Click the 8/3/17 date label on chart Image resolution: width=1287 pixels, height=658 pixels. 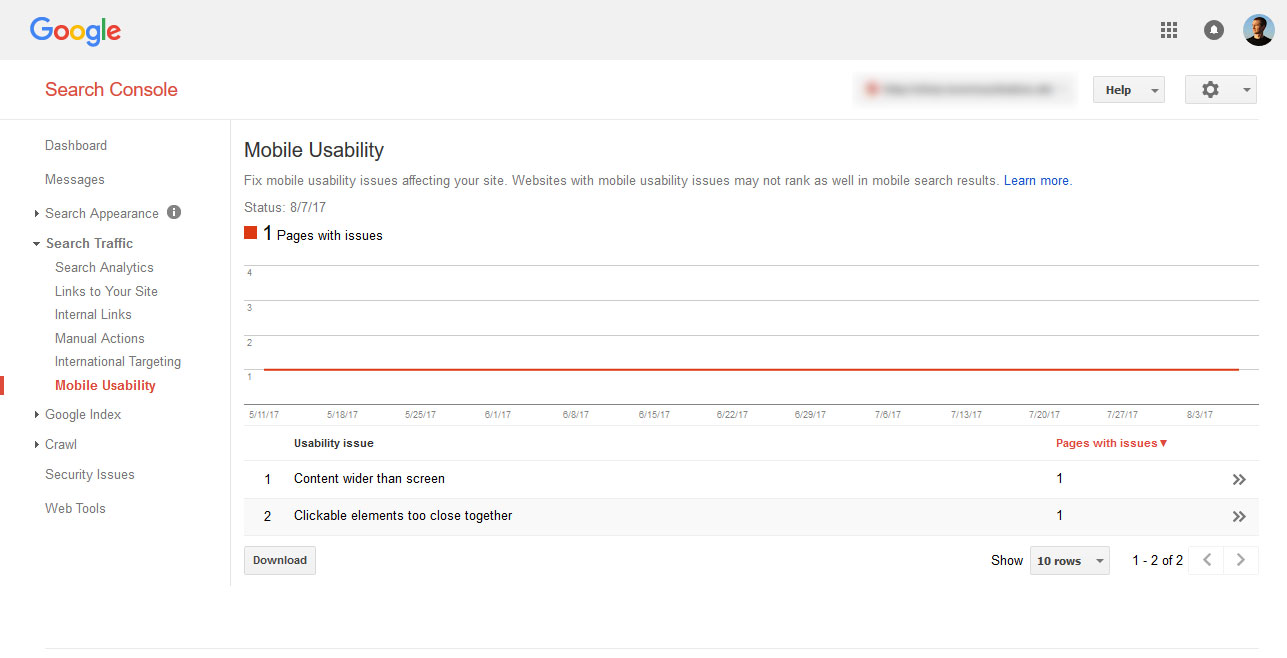pos(1200,414)
